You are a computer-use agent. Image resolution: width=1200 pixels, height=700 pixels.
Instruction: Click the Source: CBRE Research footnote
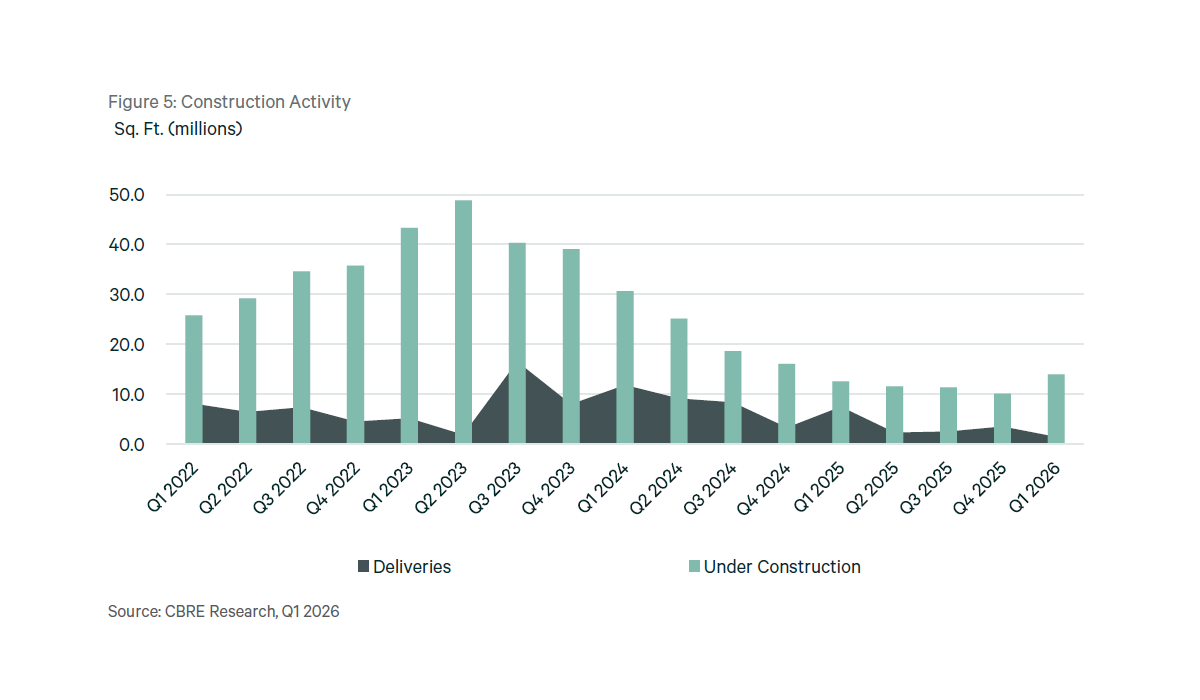[x=223, y=611]
